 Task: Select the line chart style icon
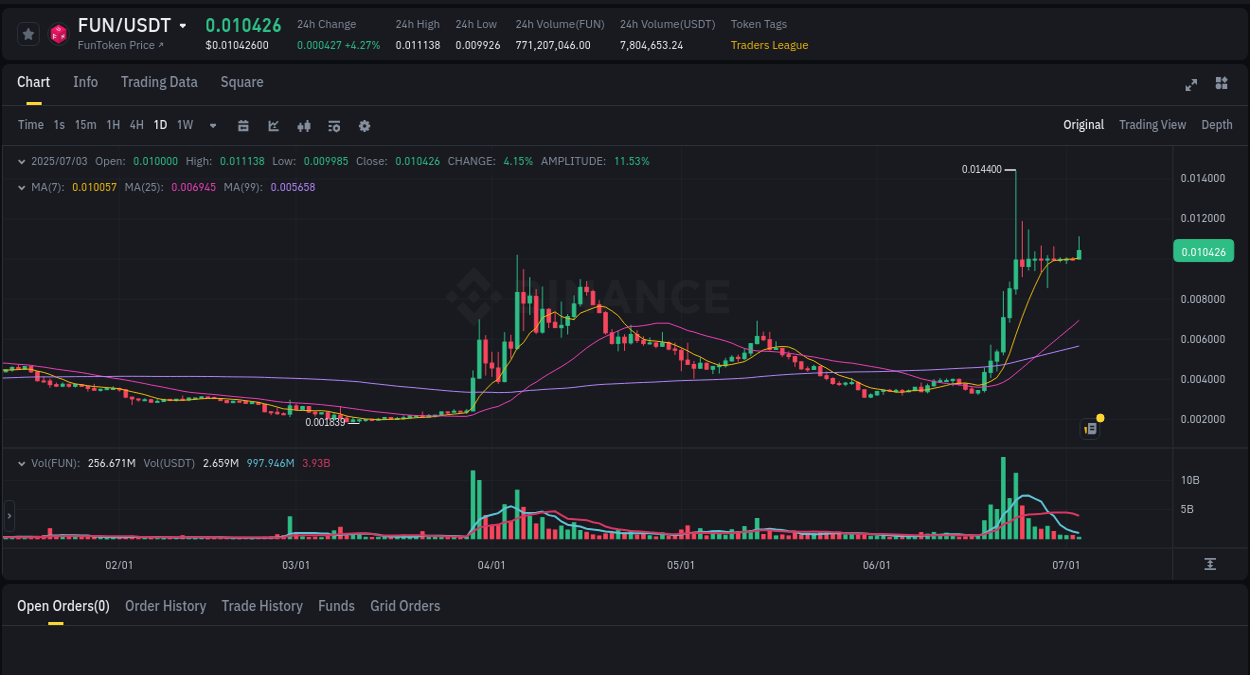[x=272, y=125]
